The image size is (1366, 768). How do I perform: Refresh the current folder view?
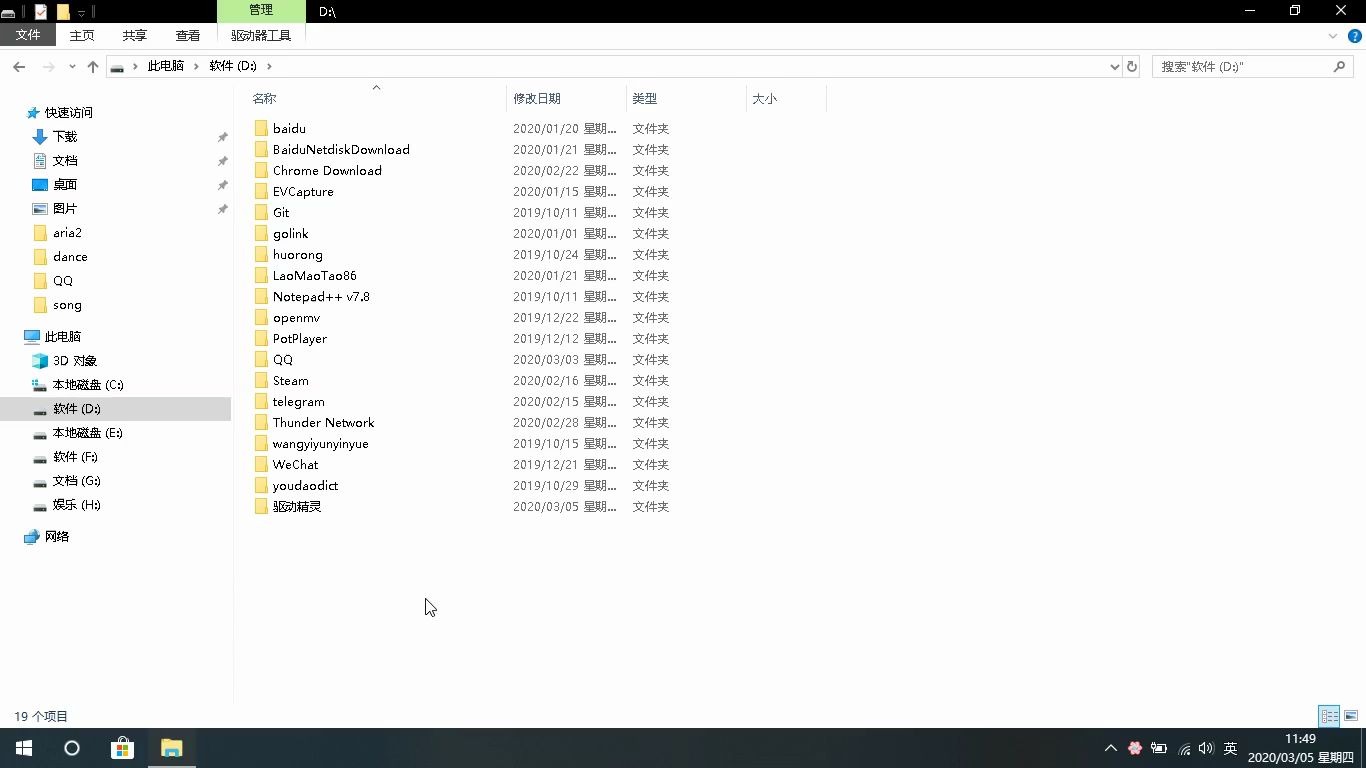1132,66
